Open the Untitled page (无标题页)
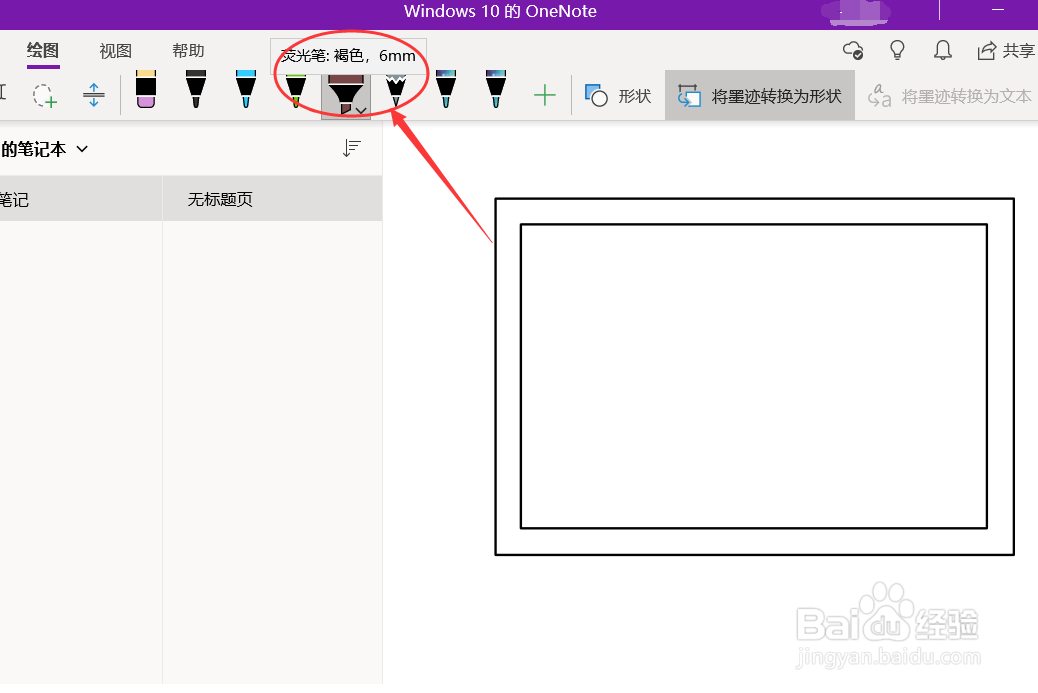Screen dimensions: 1038x693 273,199
